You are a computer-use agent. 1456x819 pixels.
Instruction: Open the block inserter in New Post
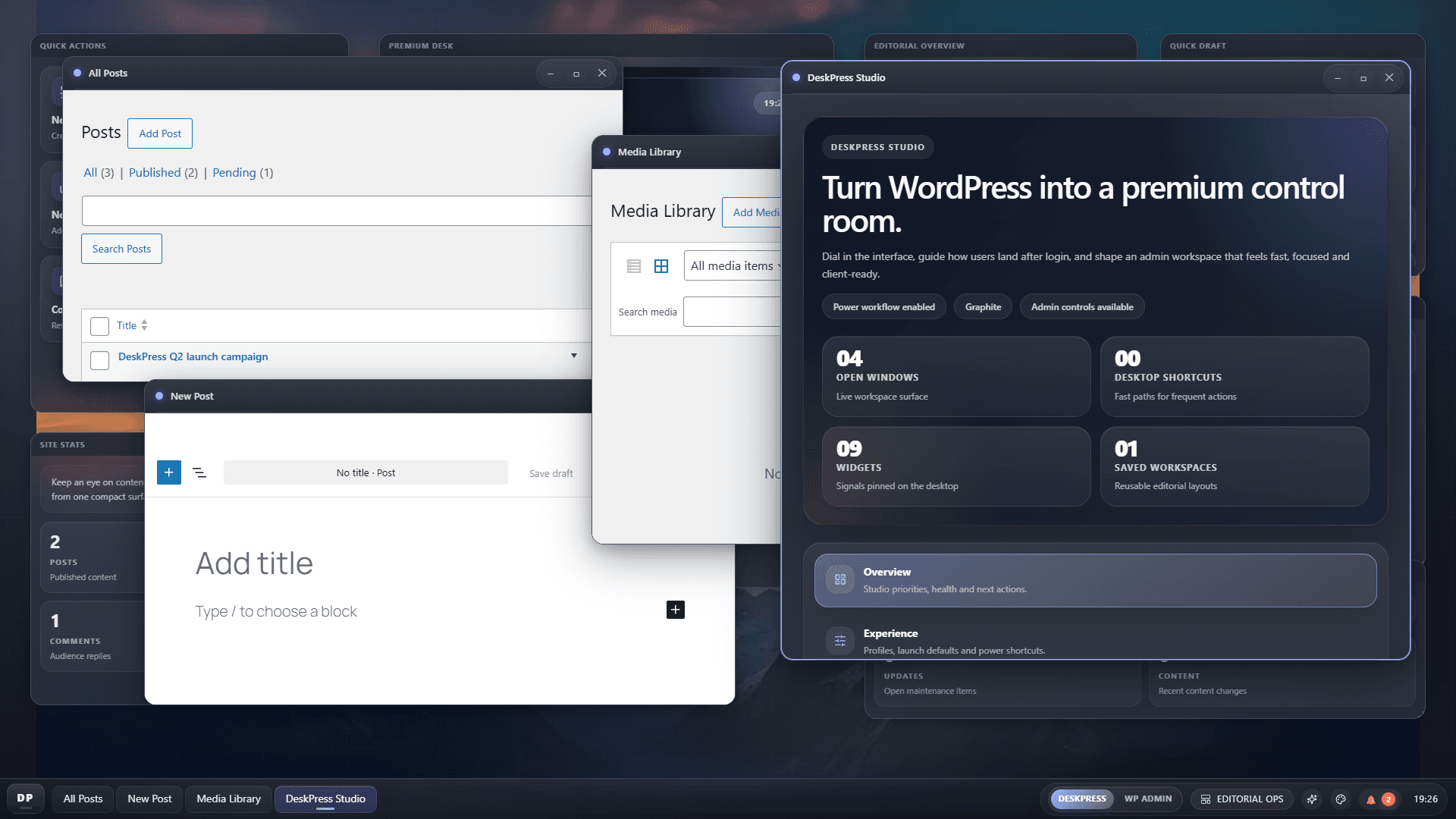pos(168,472)
